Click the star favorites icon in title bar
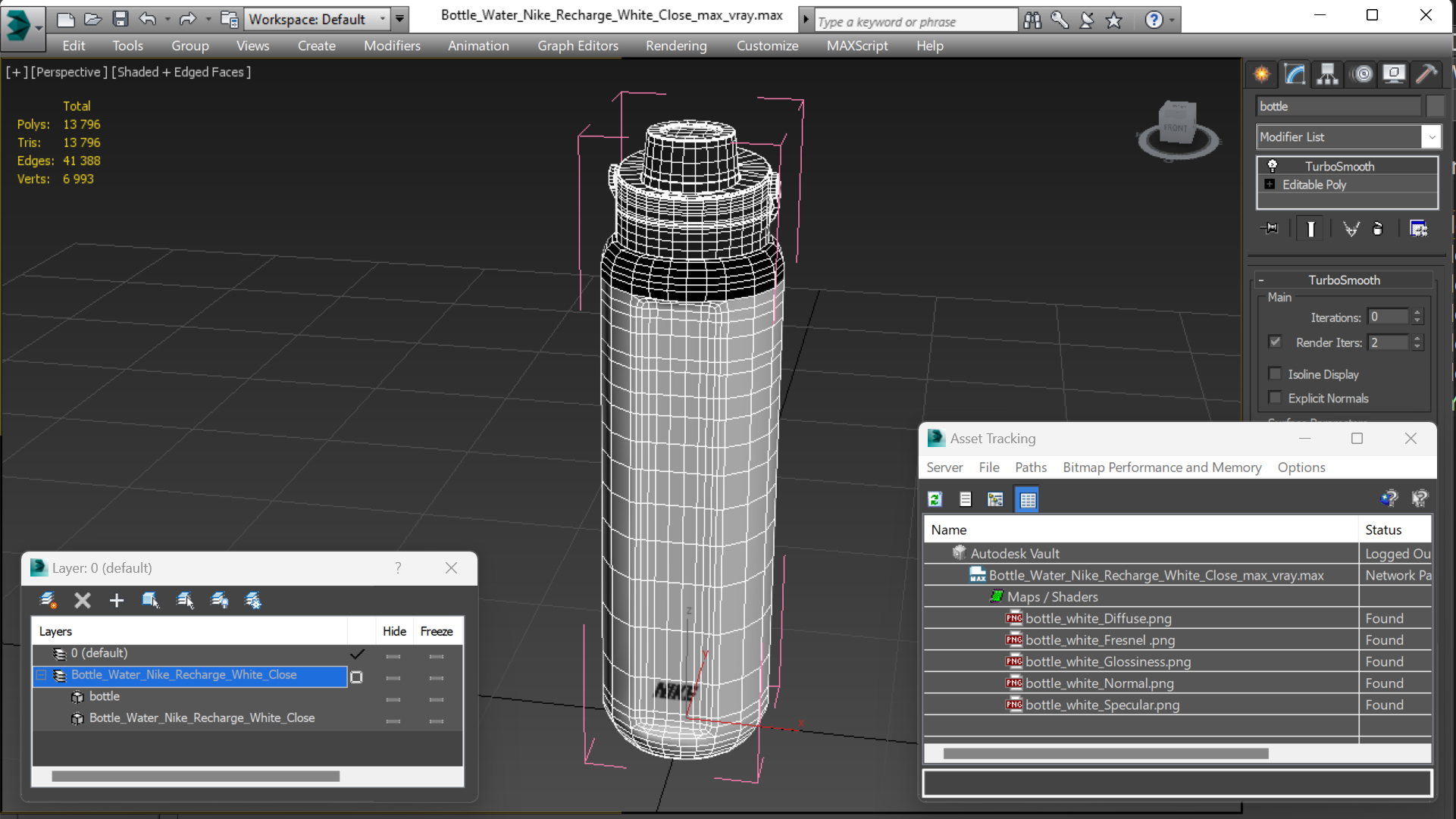Screen dimensions: 1456x819 (1113, 20)
